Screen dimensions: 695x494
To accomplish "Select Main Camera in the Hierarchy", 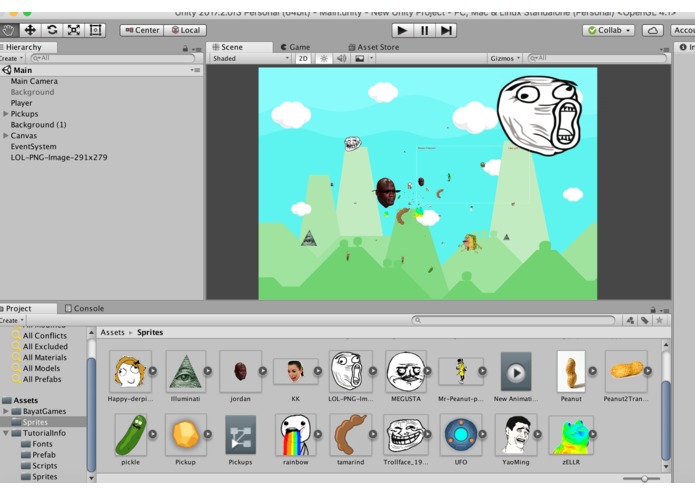I will pos(34,81).
